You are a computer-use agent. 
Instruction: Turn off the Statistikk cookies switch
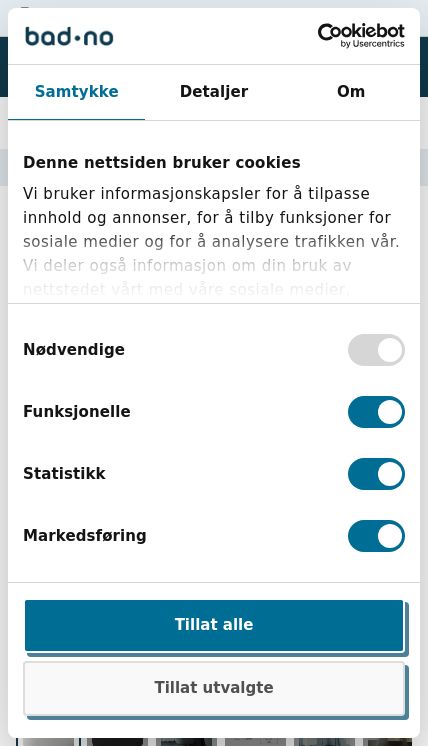[x=376, y=474]
